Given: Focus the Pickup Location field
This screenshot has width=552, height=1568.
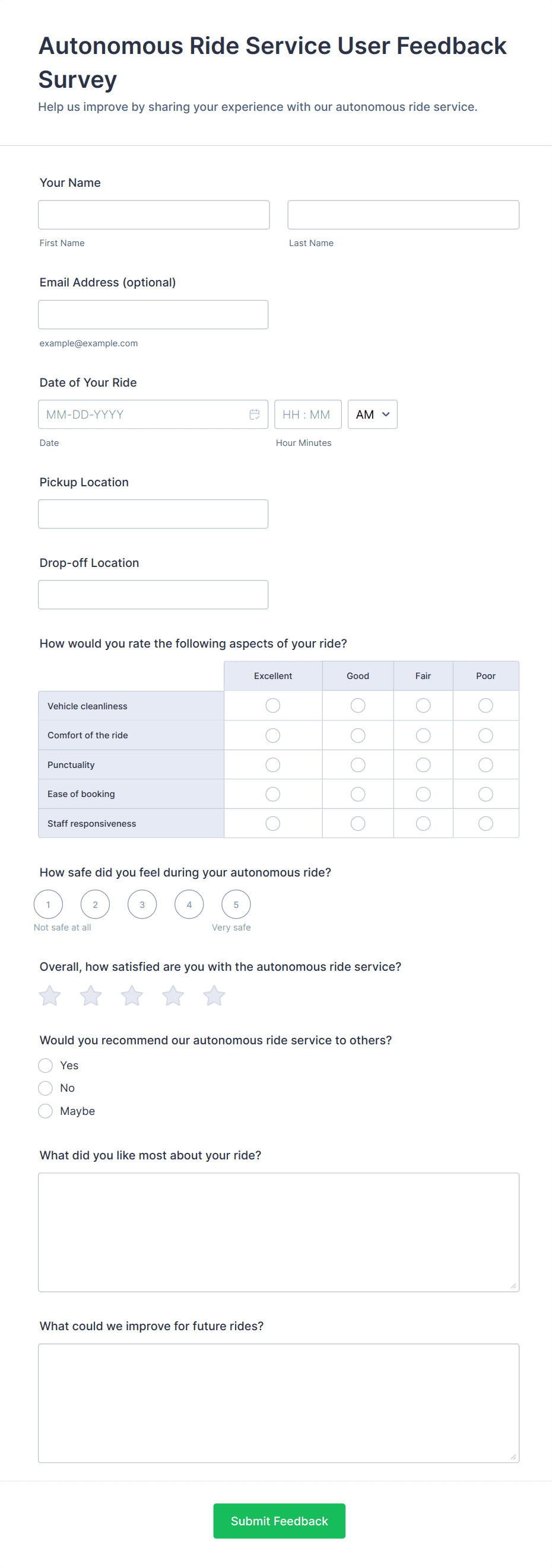Looking at the screenshot, I should 153,514.
